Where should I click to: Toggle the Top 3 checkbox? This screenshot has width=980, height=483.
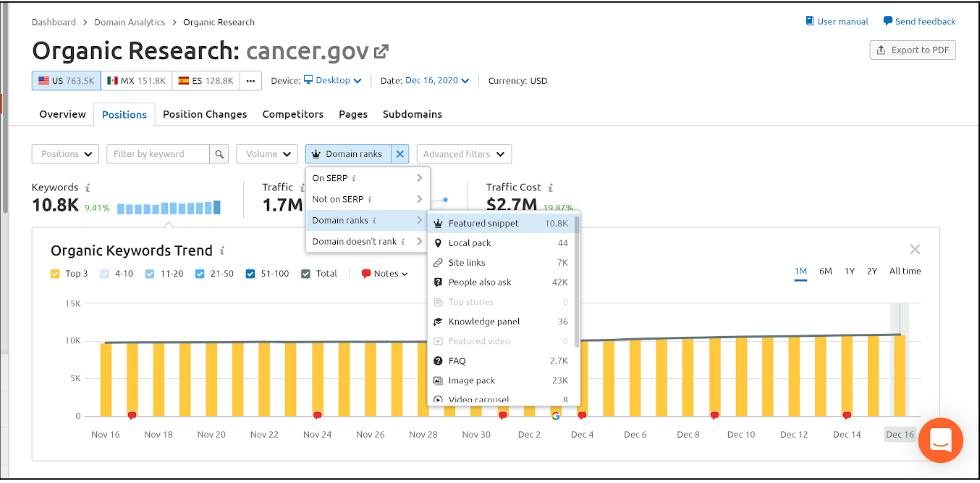point(55,274)
